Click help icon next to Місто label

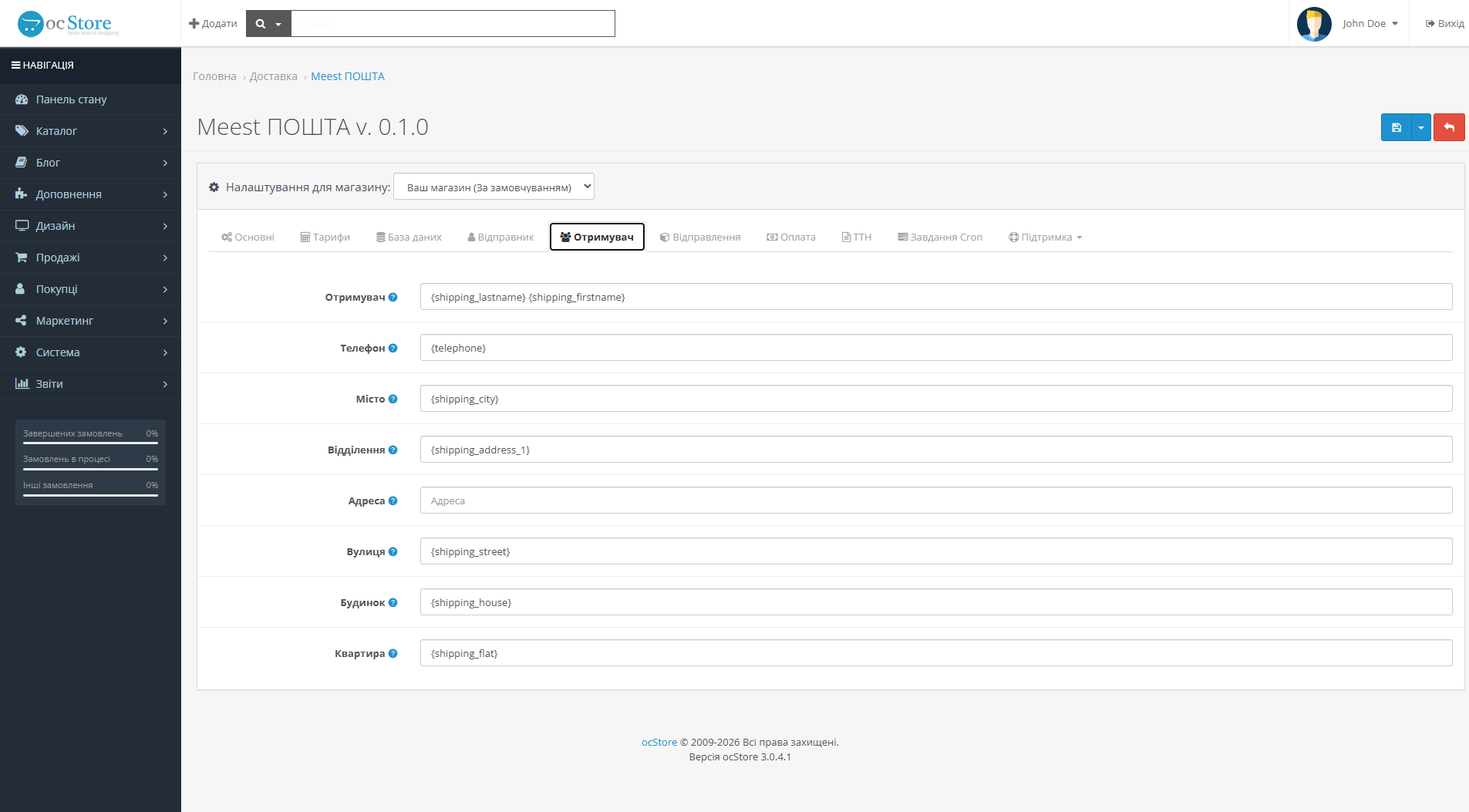point(393,399)
